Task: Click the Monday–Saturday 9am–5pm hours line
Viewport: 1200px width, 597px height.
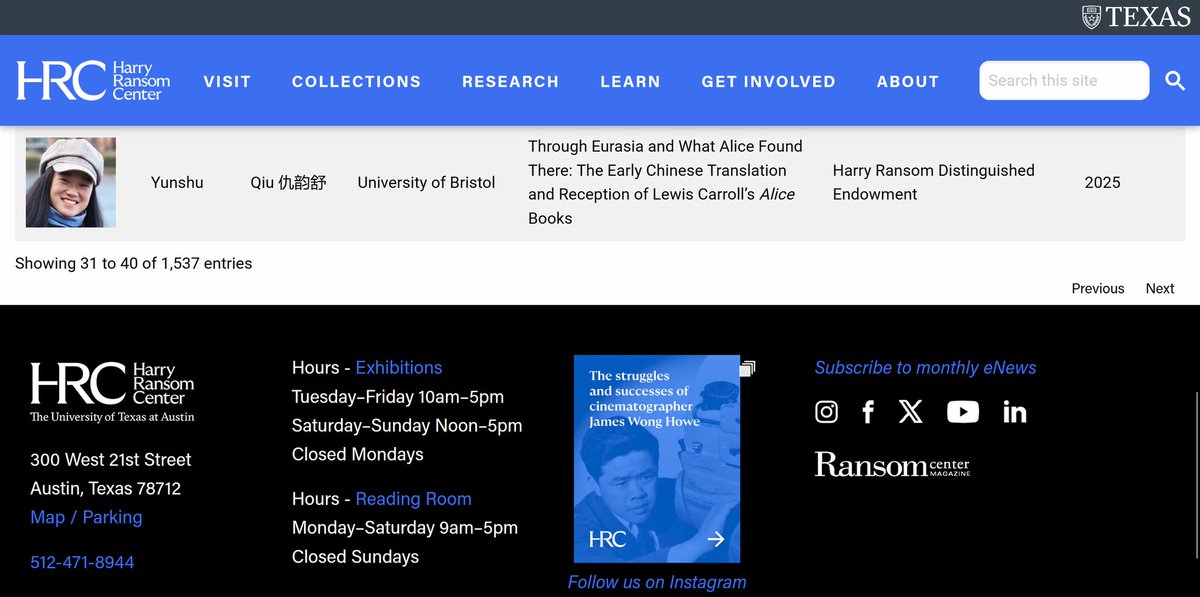Action: click(x=405, y=528)
